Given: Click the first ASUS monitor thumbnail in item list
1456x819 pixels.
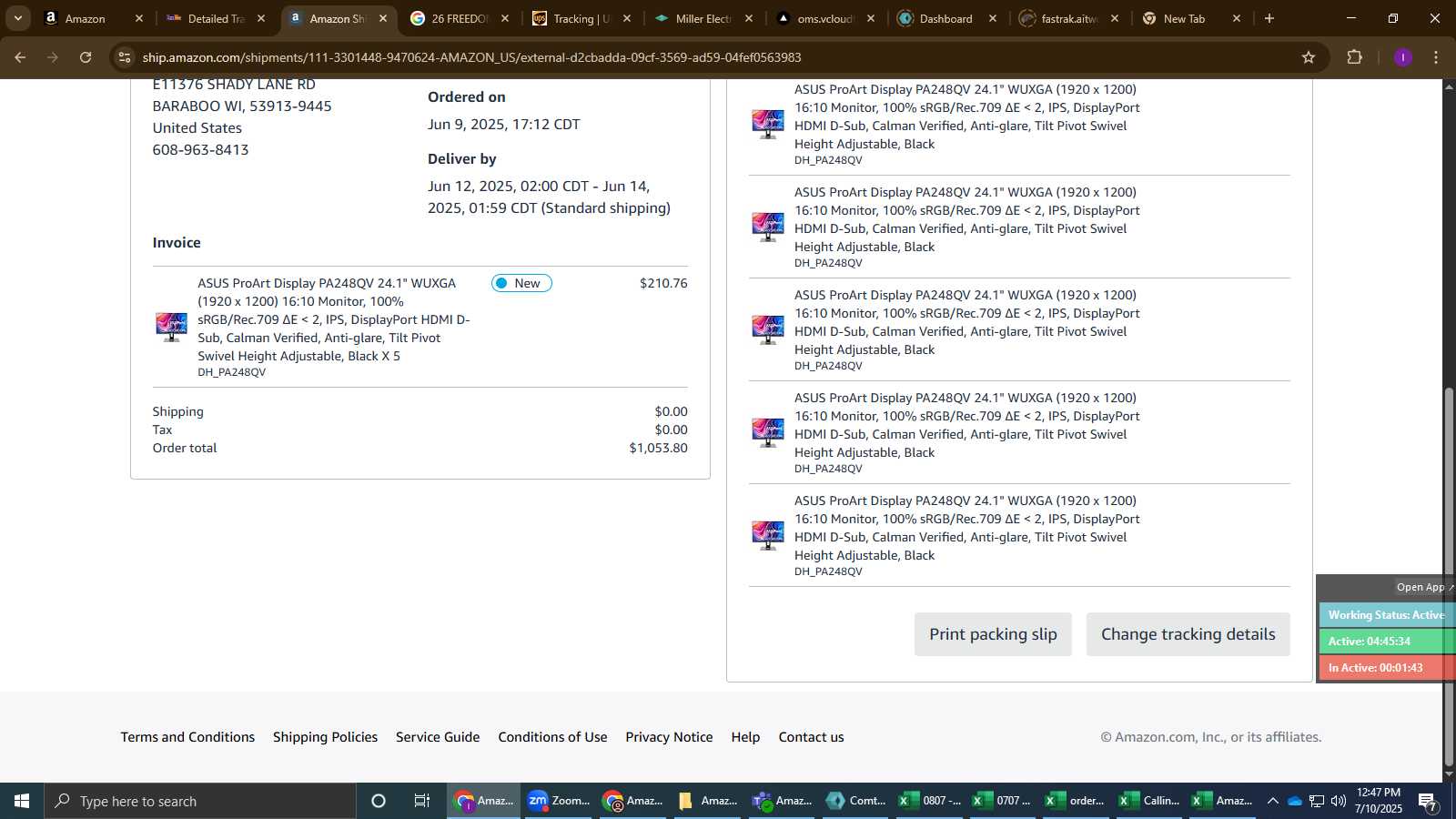Looking at the screenshot, I should tap(768, 124).
